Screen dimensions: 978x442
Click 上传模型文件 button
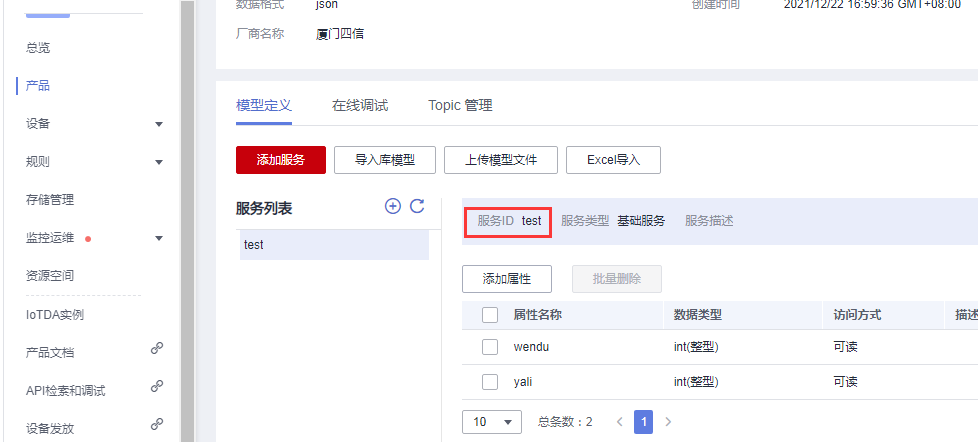click(x=501, y=160)
